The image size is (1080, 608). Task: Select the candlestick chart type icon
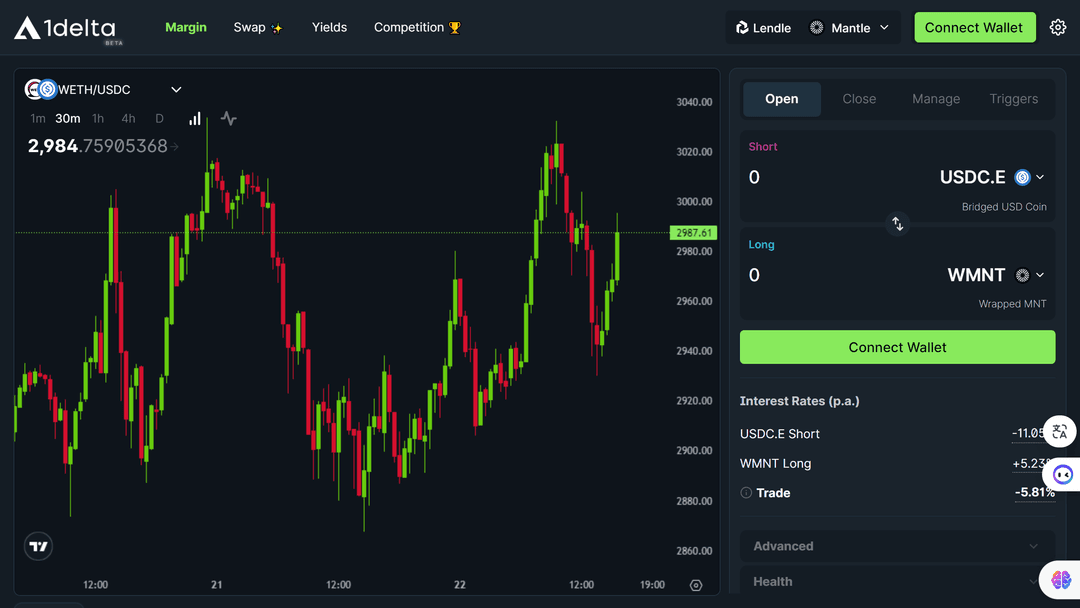click(195, 118)
